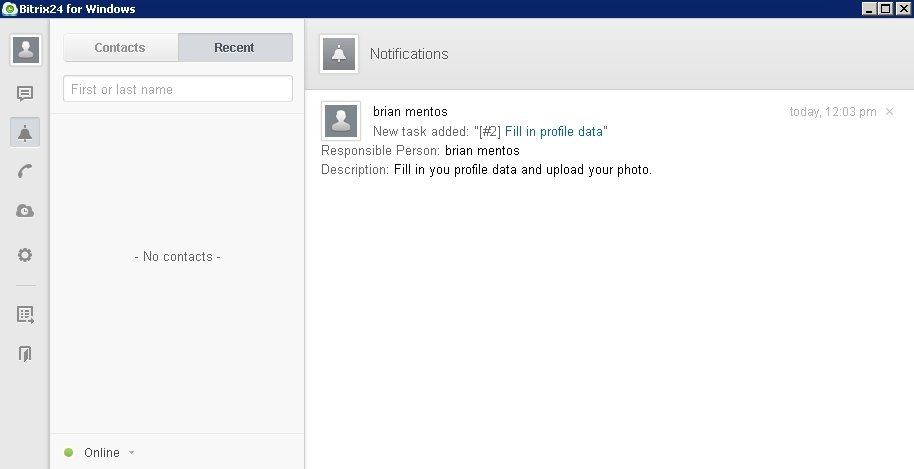Click the green online status dot

69,452
